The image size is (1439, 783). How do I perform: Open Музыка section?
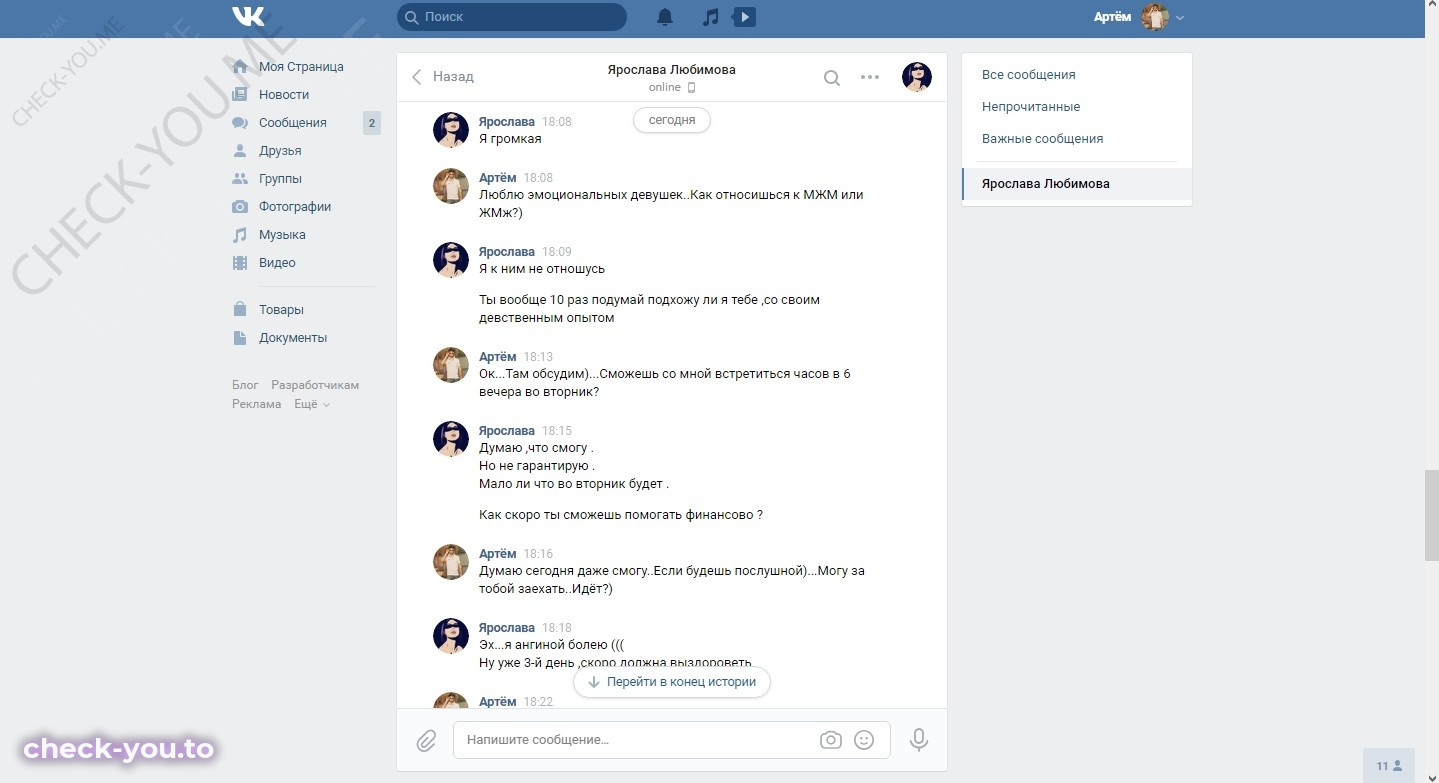(282, 235)
